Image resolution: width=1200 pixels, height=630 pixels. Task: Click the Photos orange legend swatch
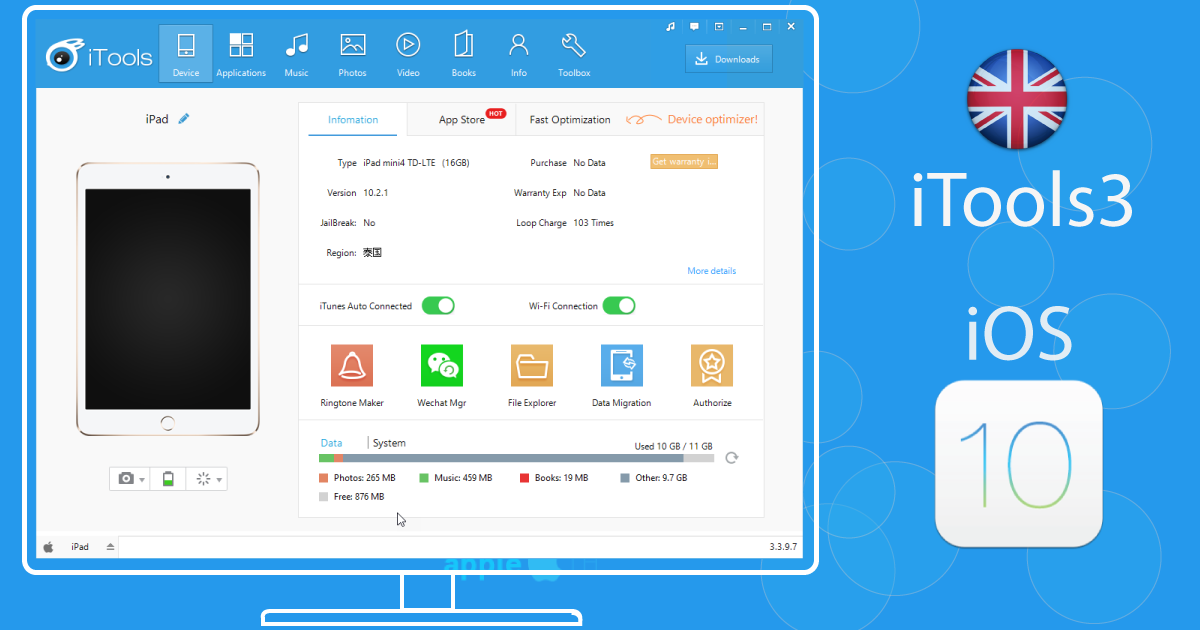[x=324, y=478]
